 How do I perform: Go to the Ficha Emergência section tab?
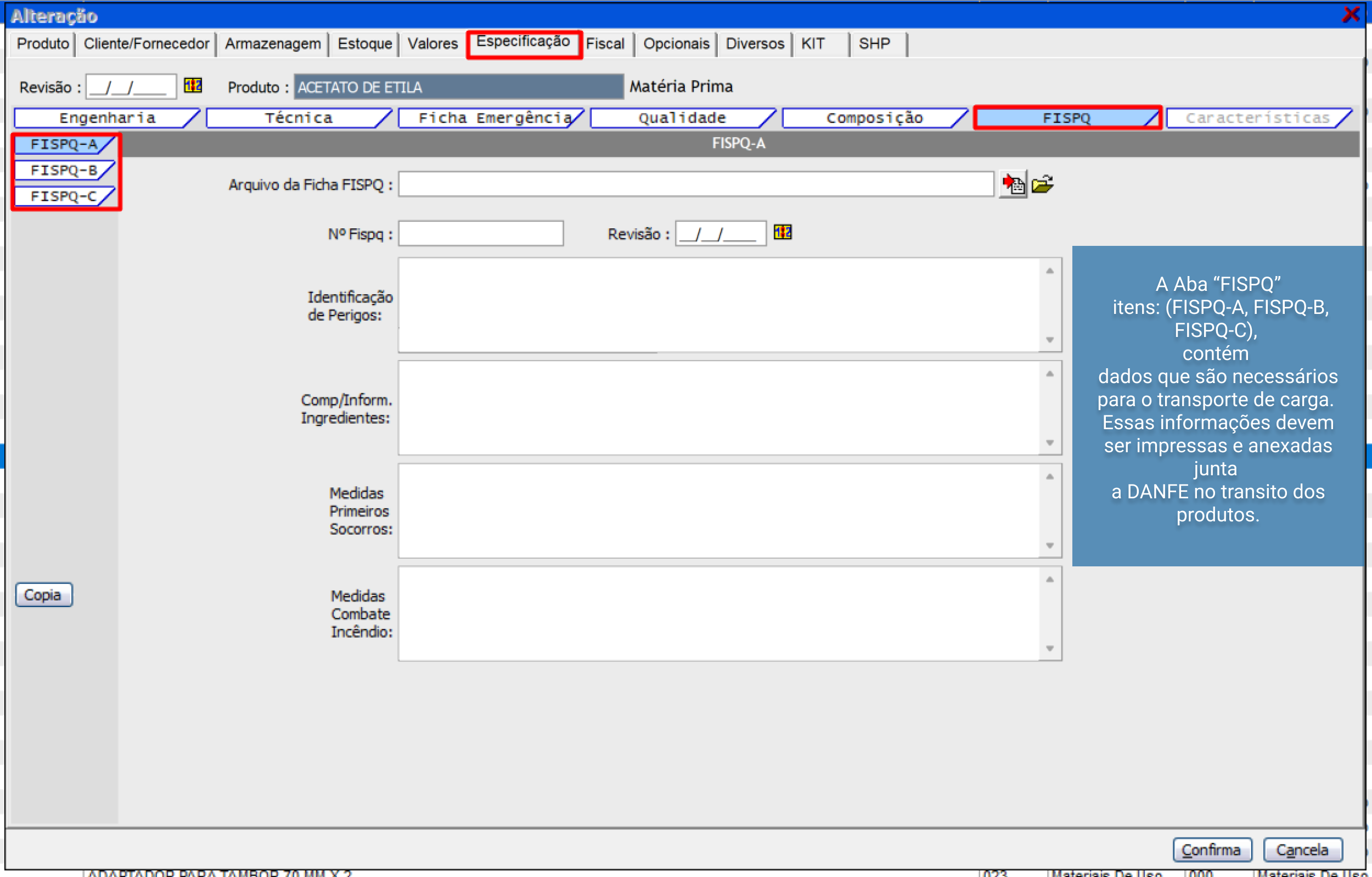(493, 118)
